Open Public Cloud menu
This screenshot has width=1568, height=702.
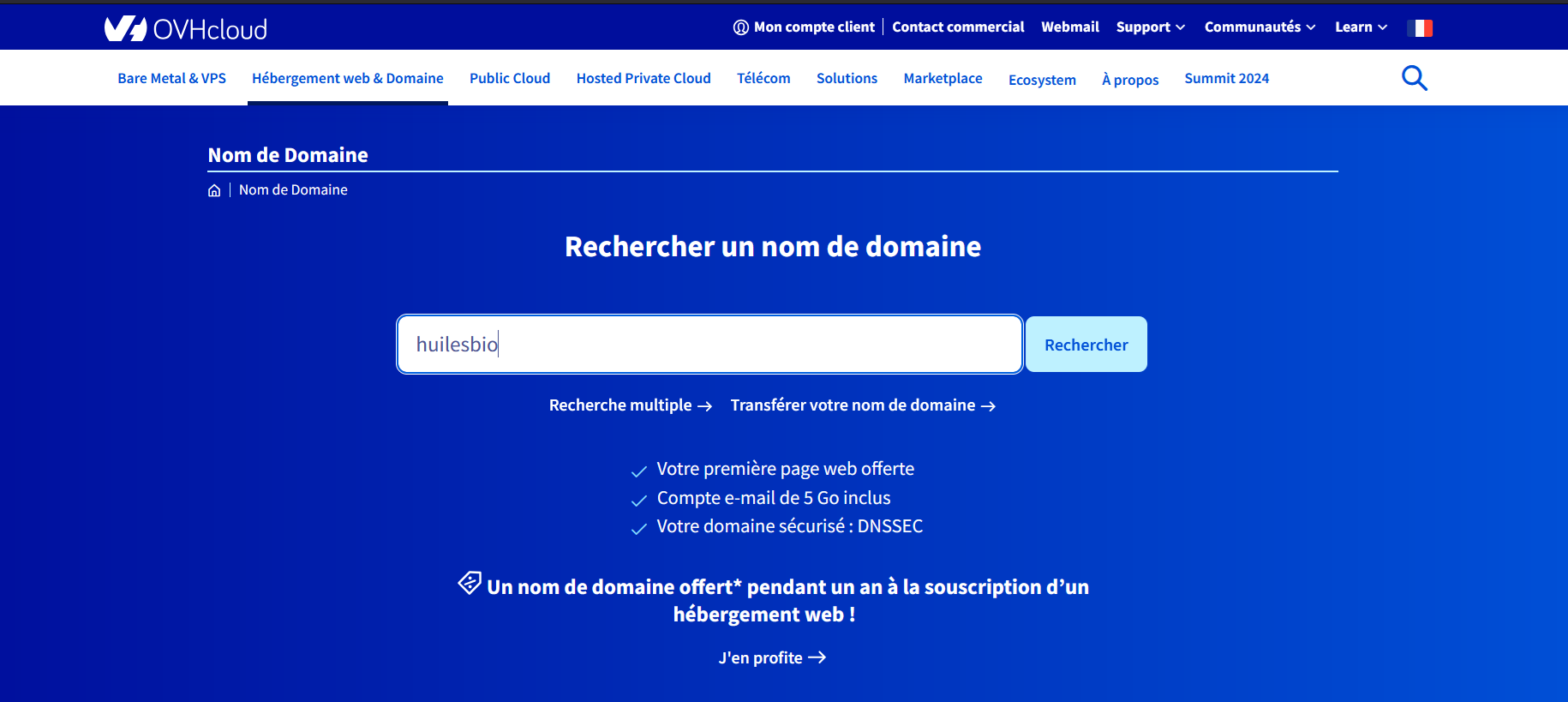[x=510, y=78]
